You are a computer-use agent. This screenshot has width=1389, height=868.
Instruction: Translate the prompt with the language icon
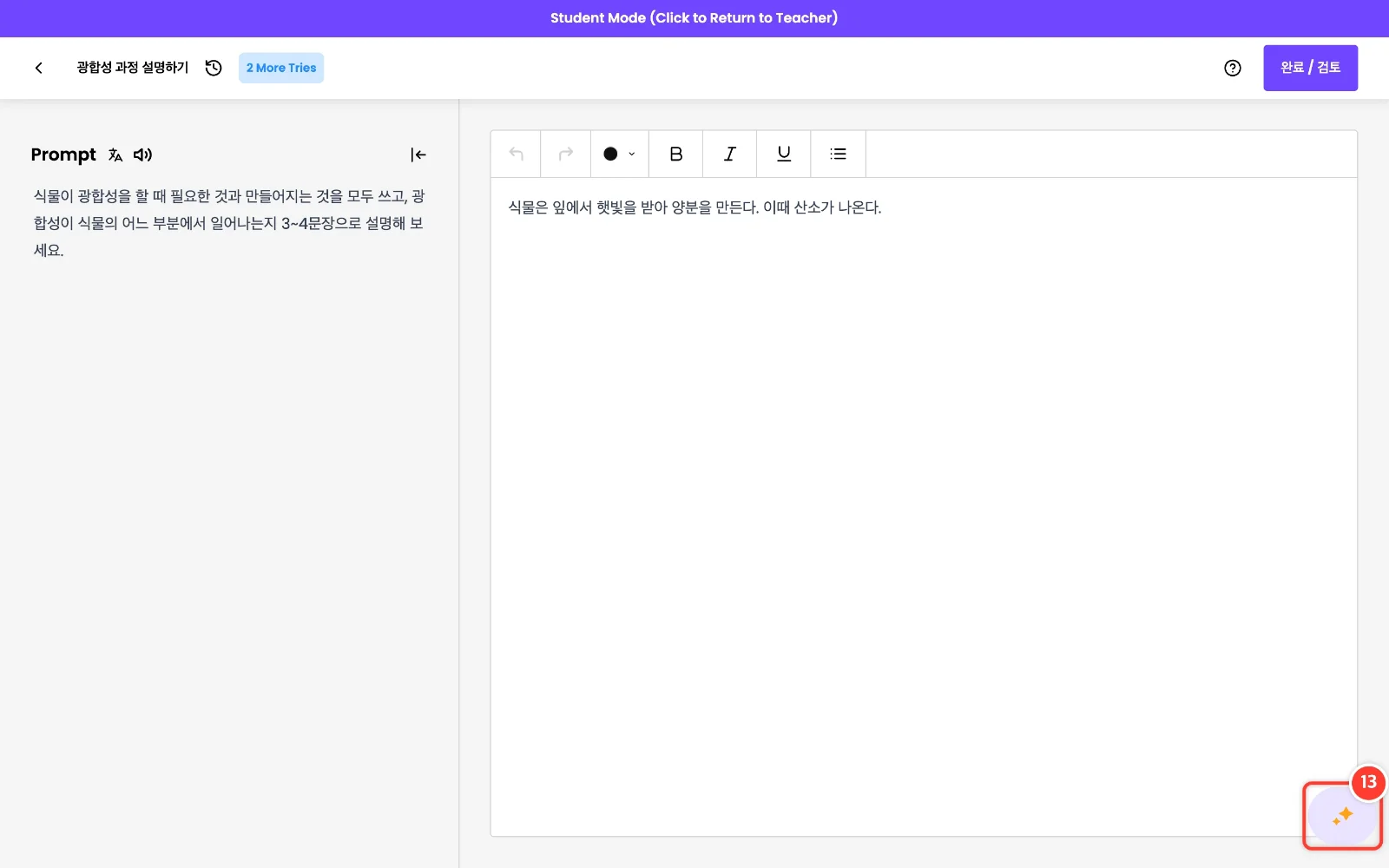click(x=115, y=155)
